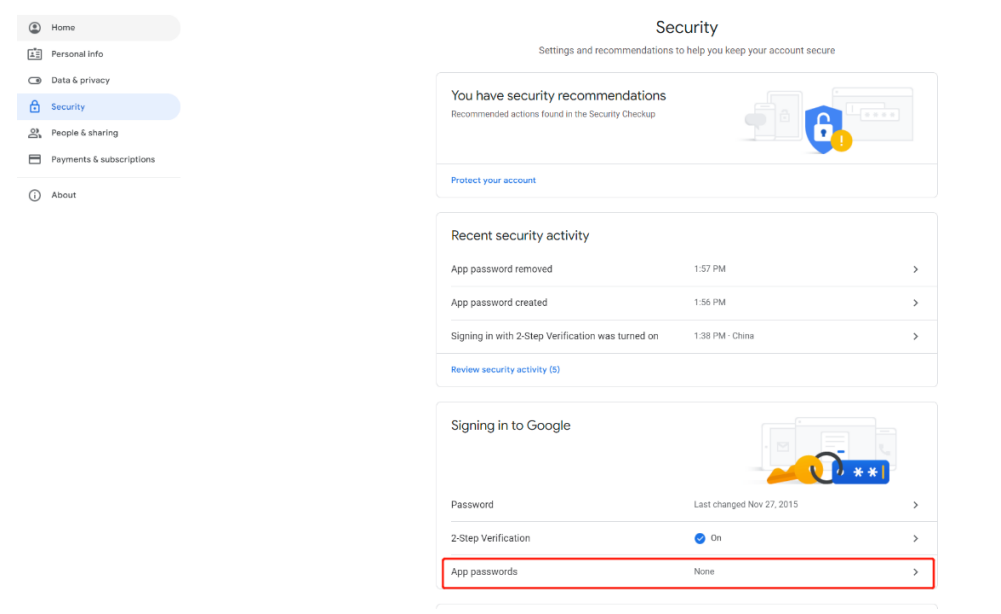Click the Settings and recommendations subtitle text
Image resolution: width=1001 pixels, height=614 pixels.
687,50
